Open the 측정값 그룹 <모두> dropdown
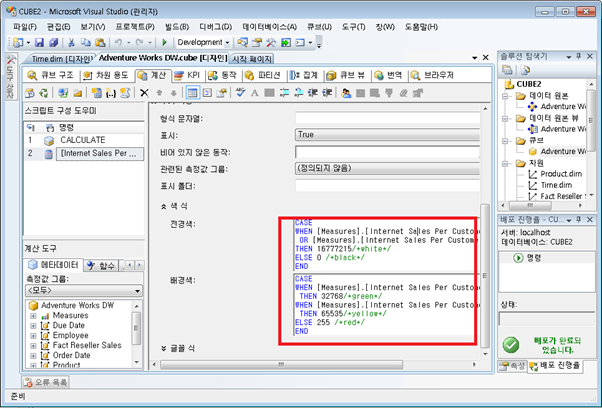Screen dimensions: 602x408 (84, 291)
